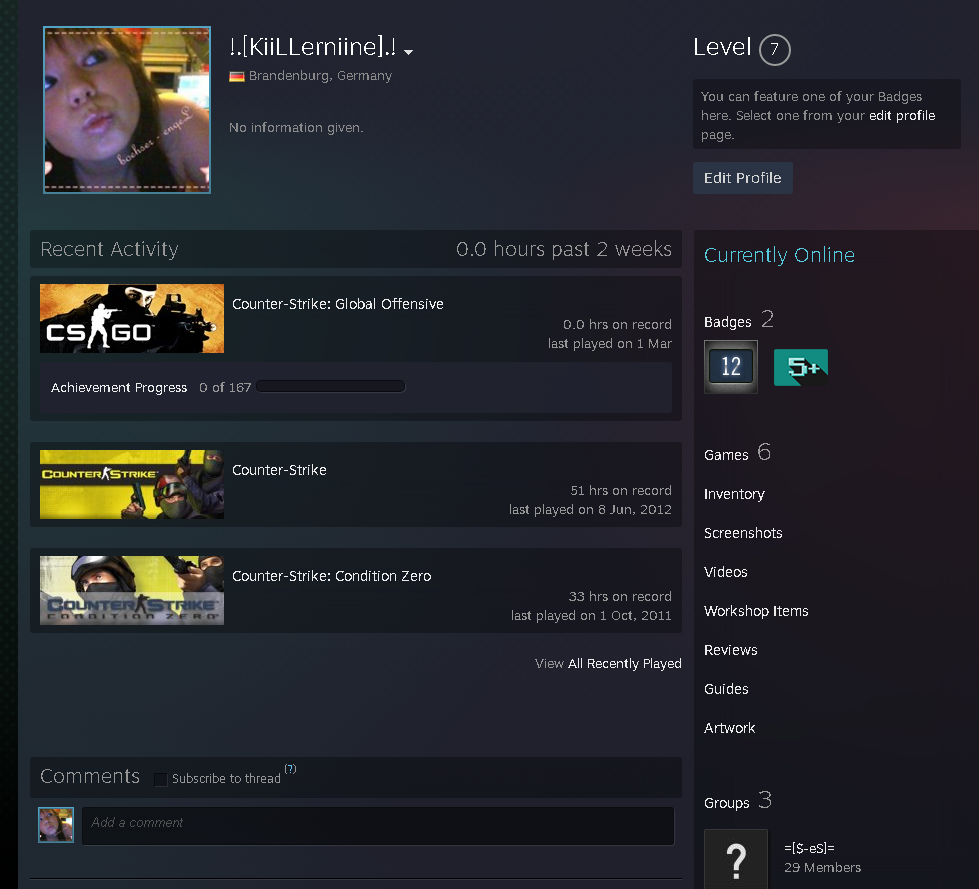The image size is (979, 889).
Task: Click the Edit Profile button
Action: coord(743,178)
